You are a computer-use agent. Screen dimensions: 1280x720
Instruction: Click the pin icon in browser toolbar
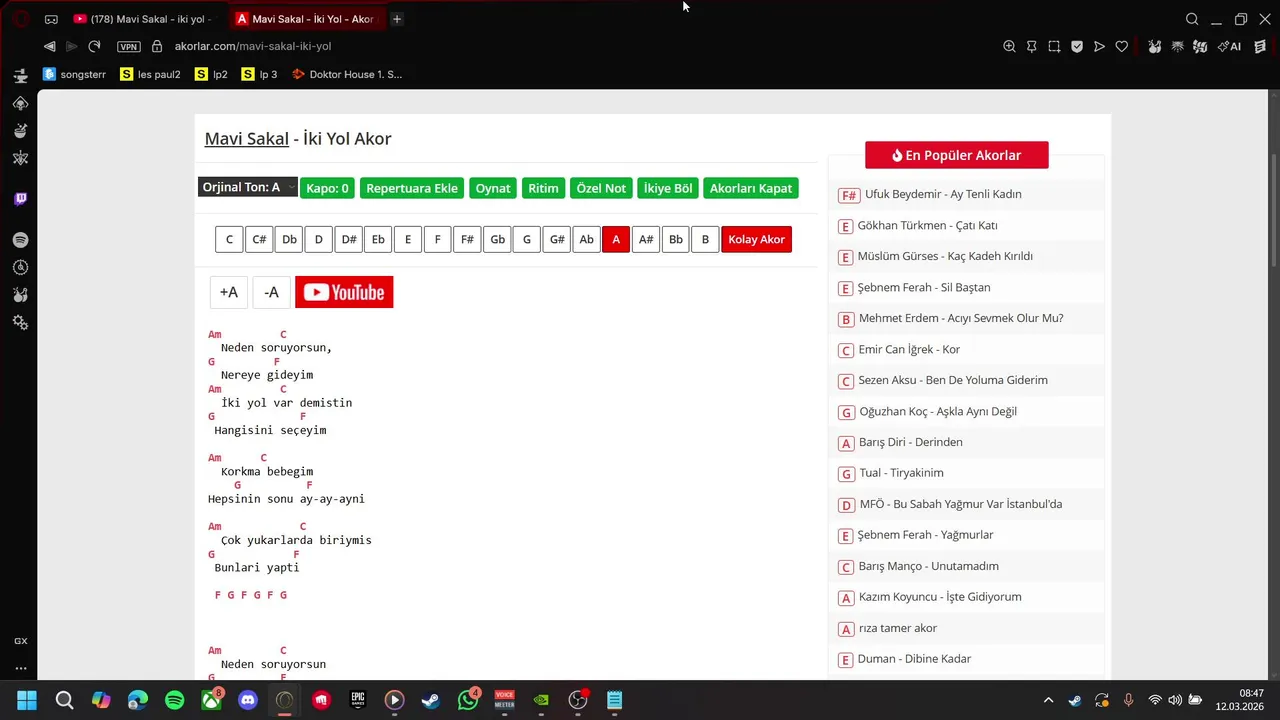point(1031,46)
